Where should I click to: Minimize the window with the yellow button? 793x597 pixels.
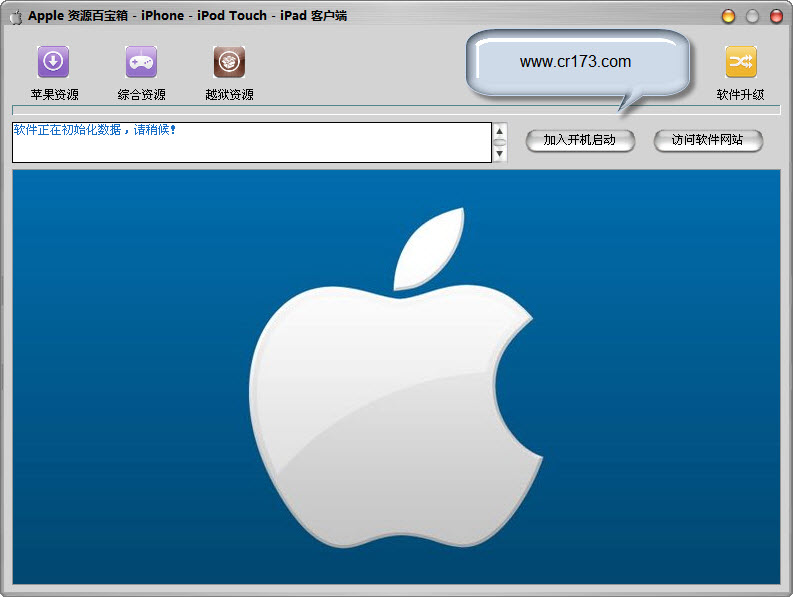pyautogui.click(x=728, y=16)
